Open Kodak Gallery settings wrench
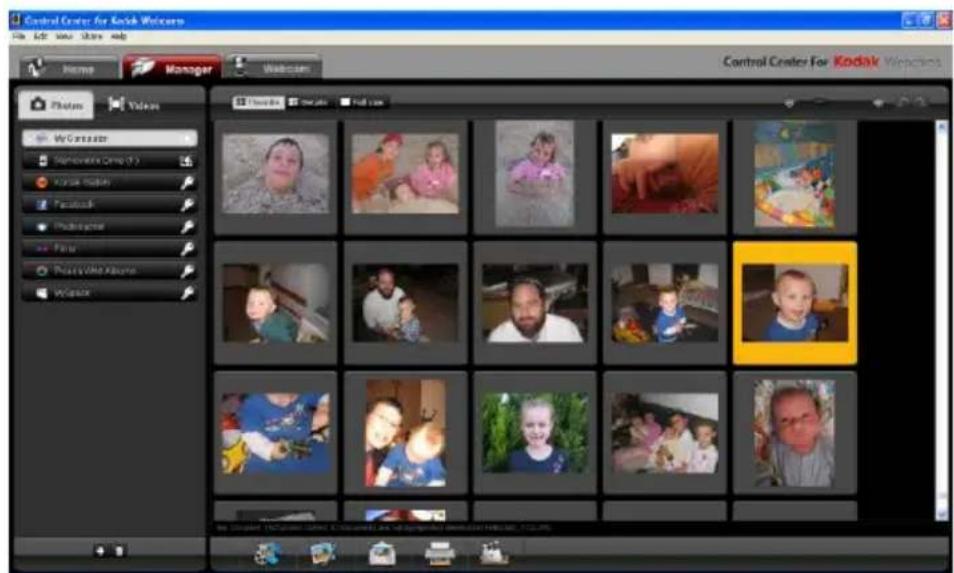Image resolution: width=954 pixels, height=573 pixels. click(187, 182)
